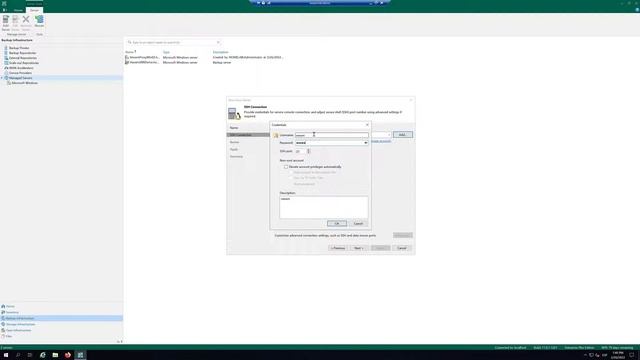Click the Files view icon
Screen dimensions: 640x360
pyautogui.click(x=3, y=336)
